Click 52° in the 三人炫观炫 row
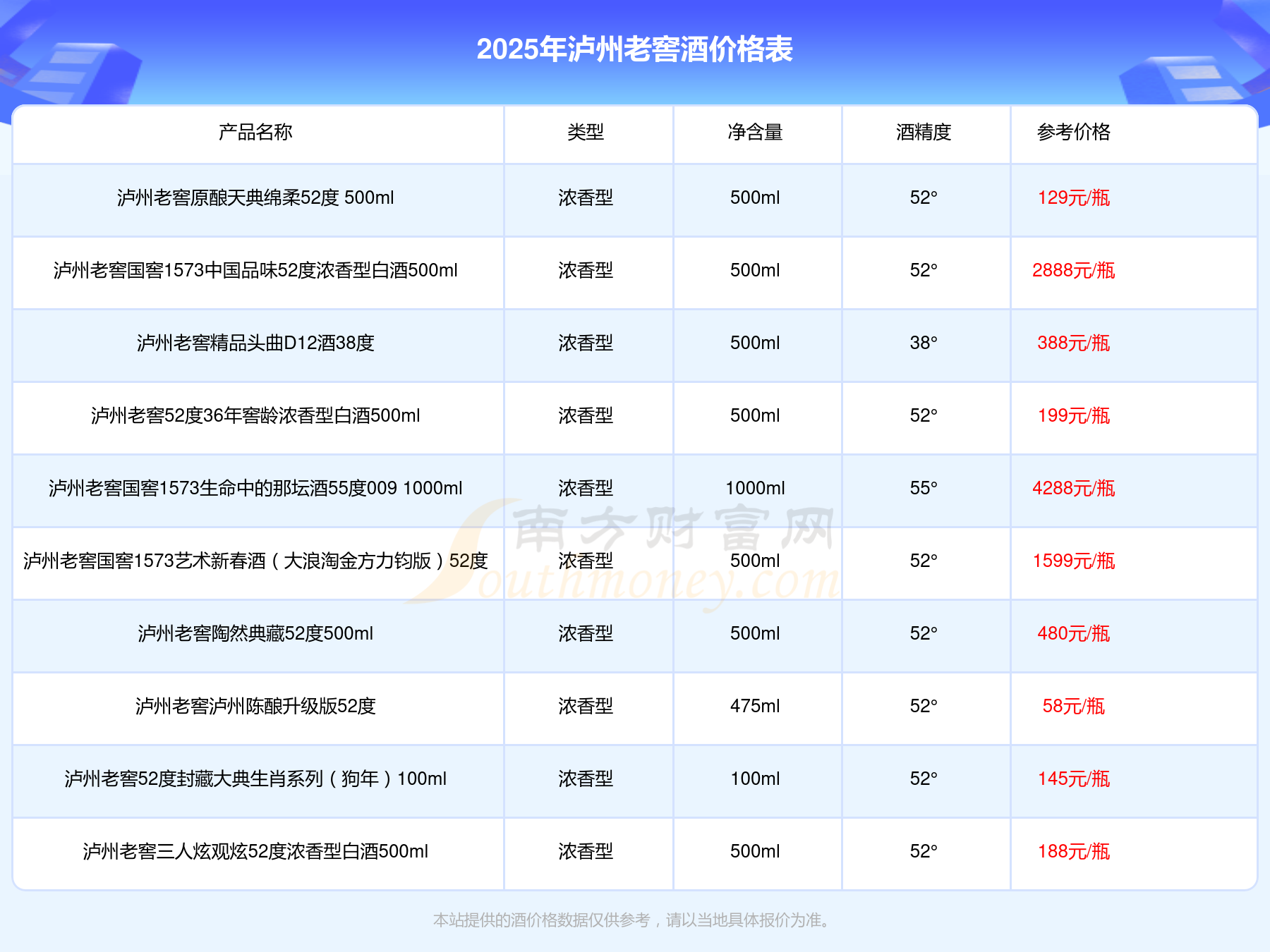 [924, 851]
